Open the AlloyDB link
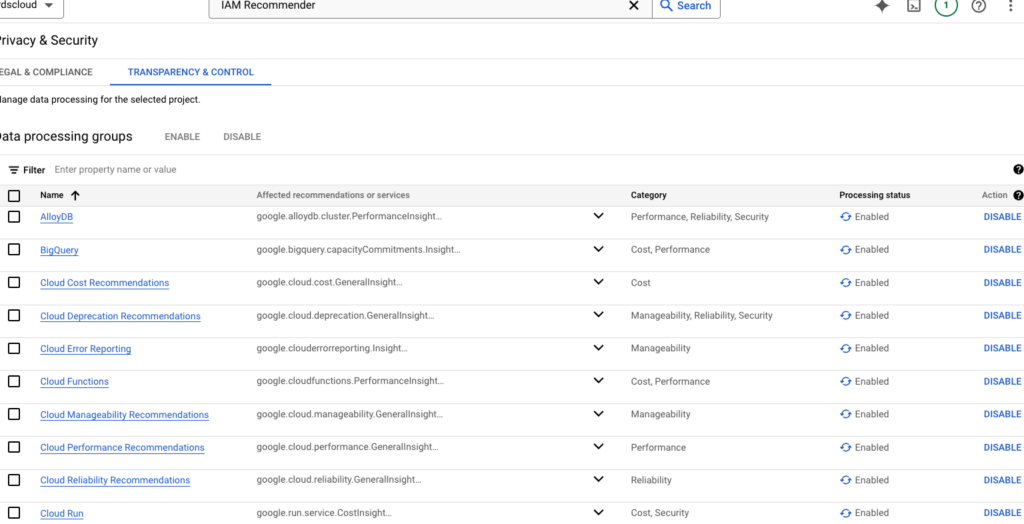This screenshot has width=1024, height=524. pyautogui.click(x=57, y=218)
